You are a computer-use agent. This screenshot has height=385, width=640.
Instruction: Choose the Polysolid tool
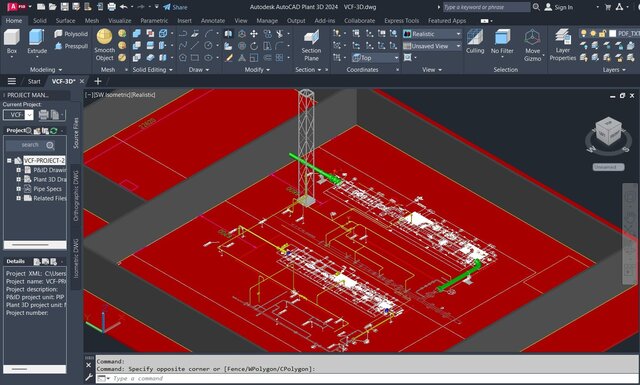(71, 34)
